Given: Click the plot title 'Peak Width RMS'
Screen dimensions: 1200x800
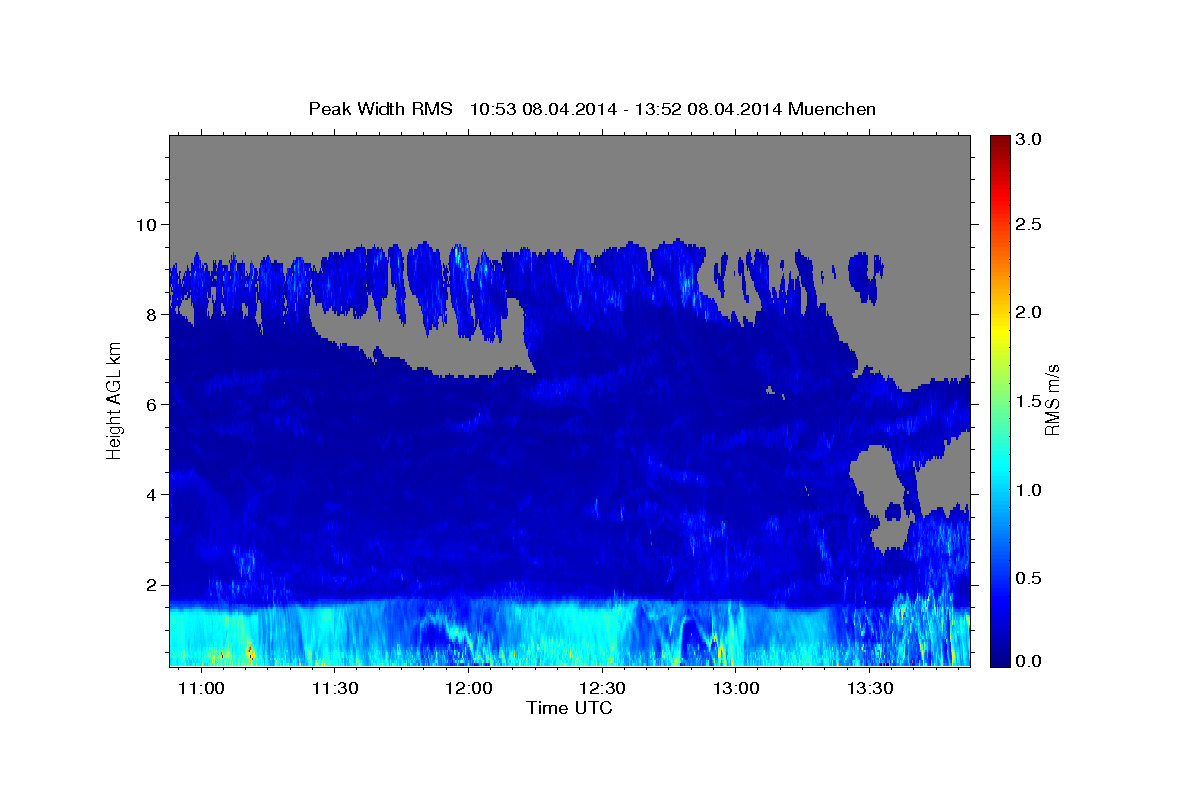Looking at the screenshot, I should coord(381,109).
